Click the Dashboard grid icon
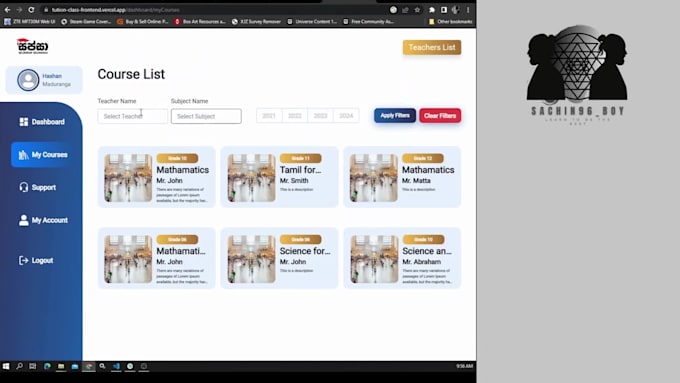Viewport: 680px width, 383px height. (x=23, y=122)
